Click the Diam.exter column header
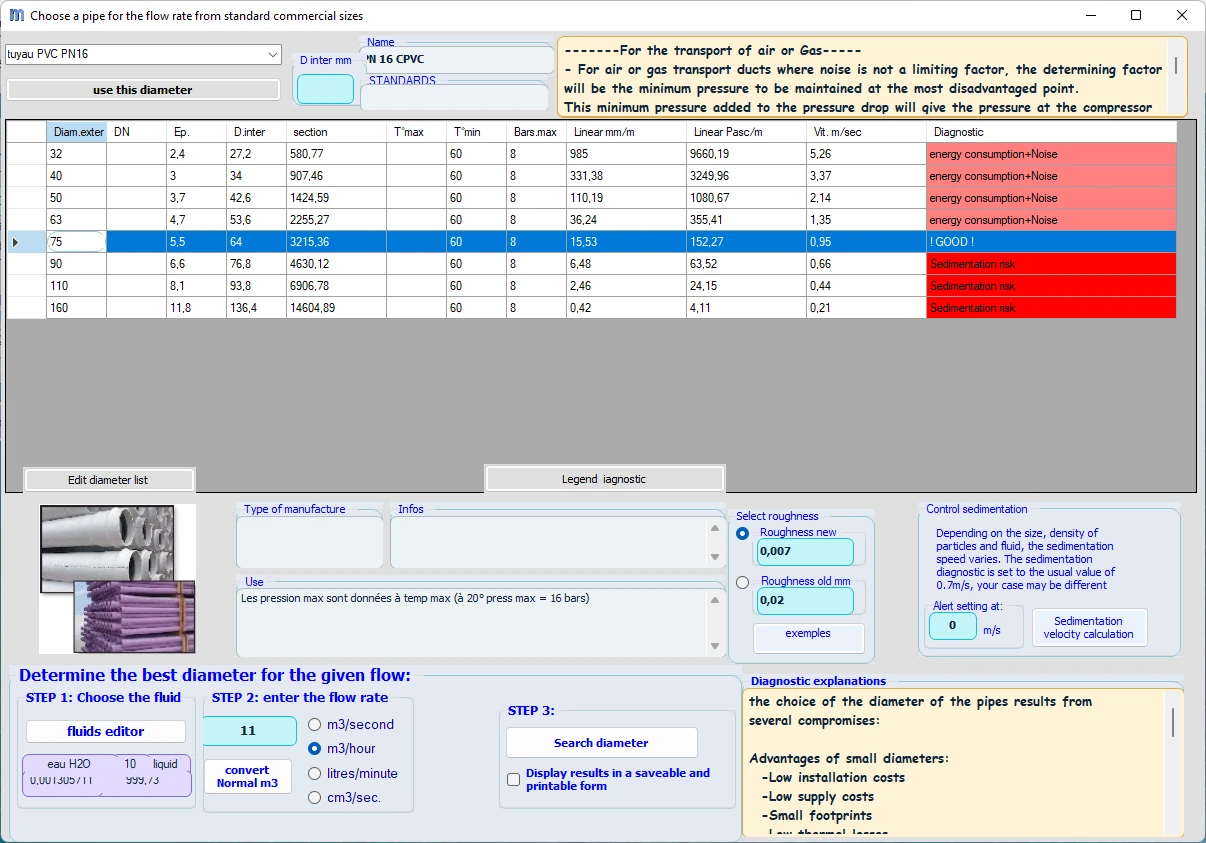The width and height of the screenshot is (1206, 843). tap(76, 132)
